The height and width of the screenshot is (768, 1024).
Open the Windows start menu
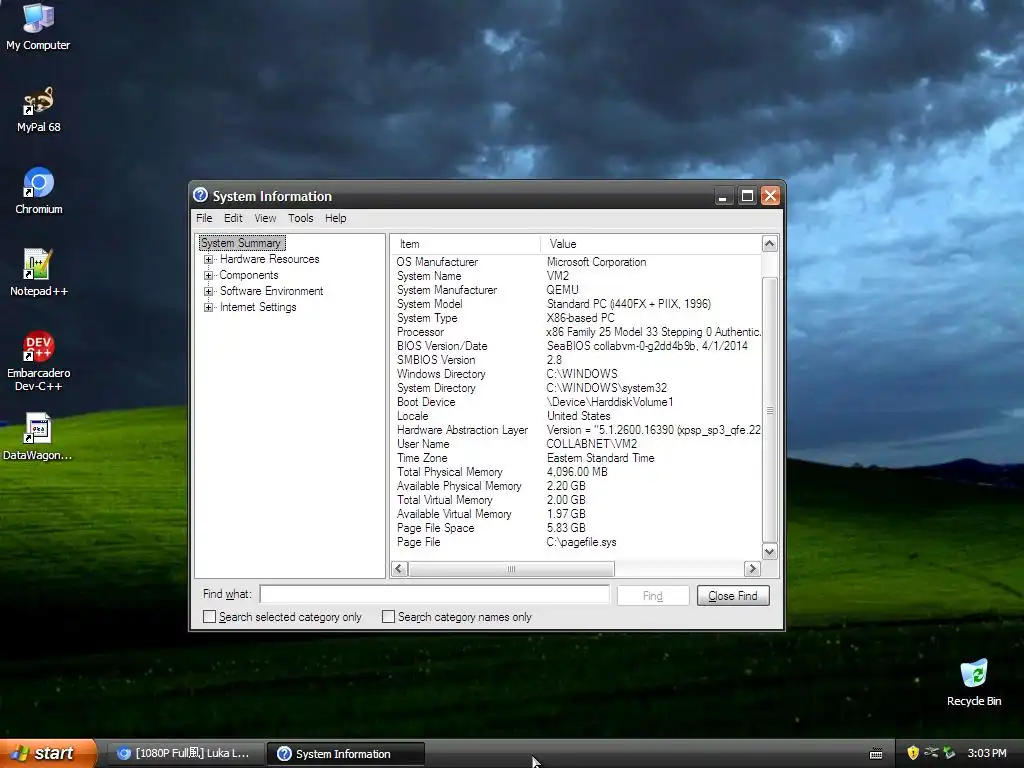click(48, 753)
